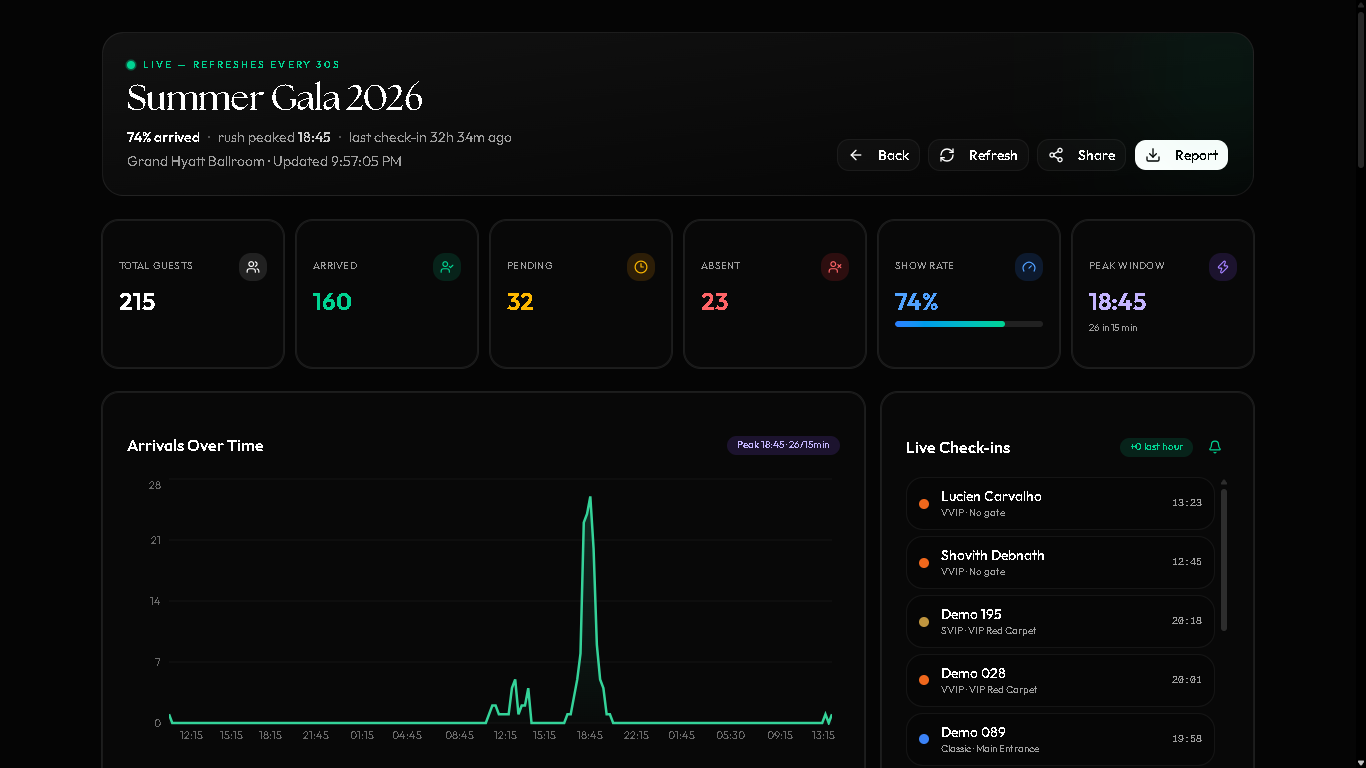Click the green live status dot
The height and width of the screenshot is (768, 1366).
tap(131, 65)
